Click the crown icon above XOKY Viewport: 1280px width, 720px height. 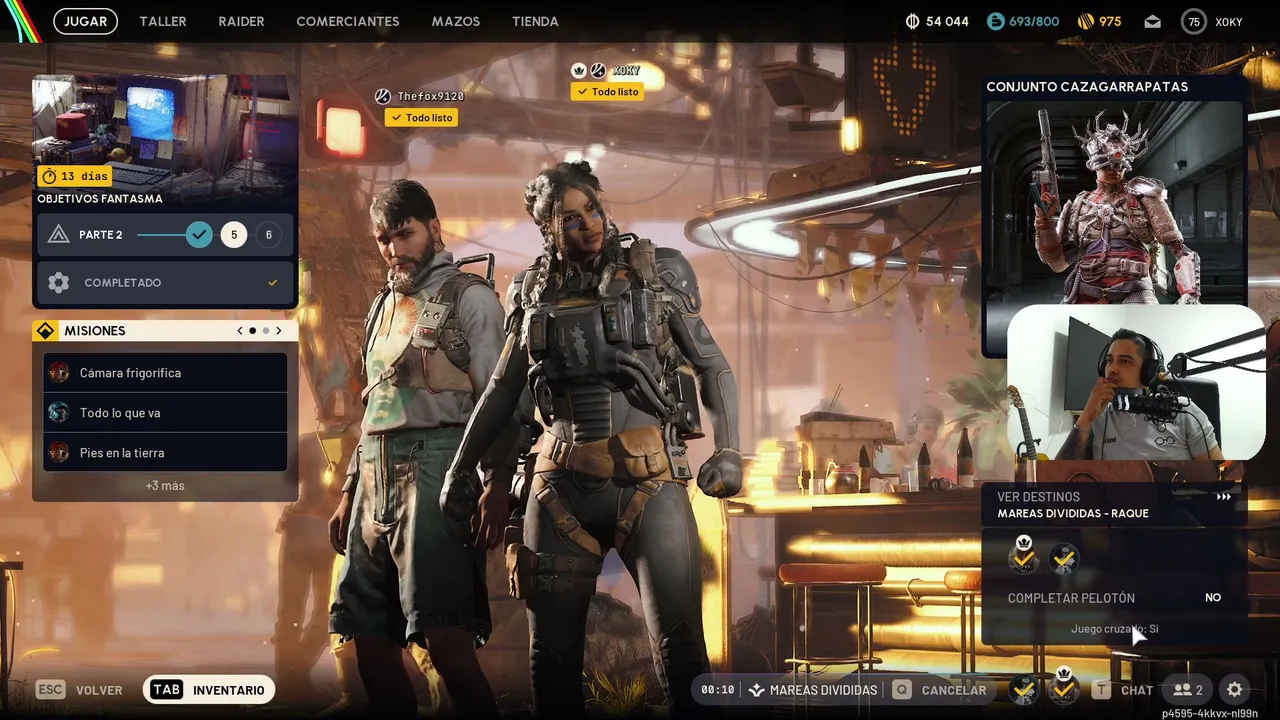coord(579,70)
